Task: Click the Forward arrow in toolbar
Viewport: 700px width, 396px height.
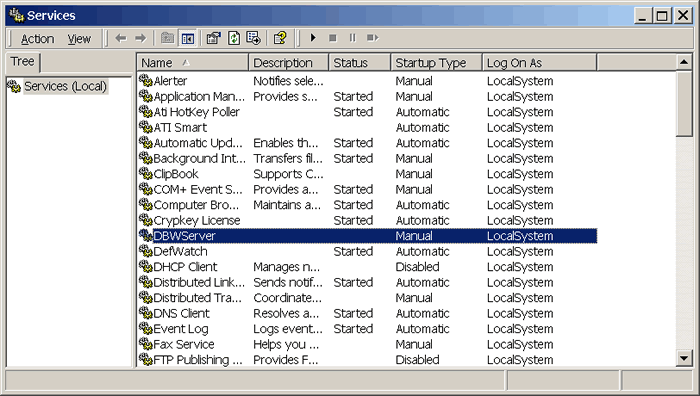Action: (x=141, y=38)
